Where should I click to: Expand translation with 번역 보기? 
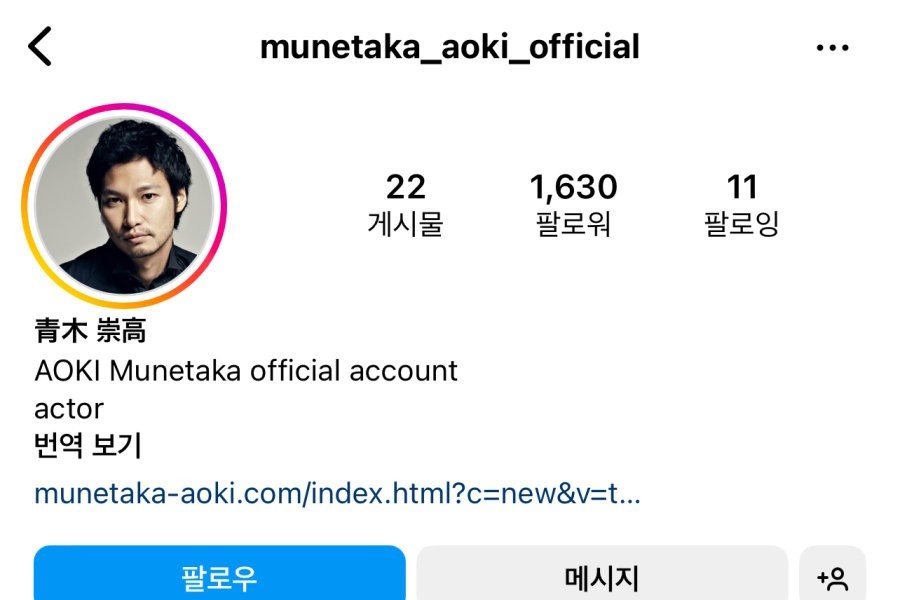(x=88, y=445)
